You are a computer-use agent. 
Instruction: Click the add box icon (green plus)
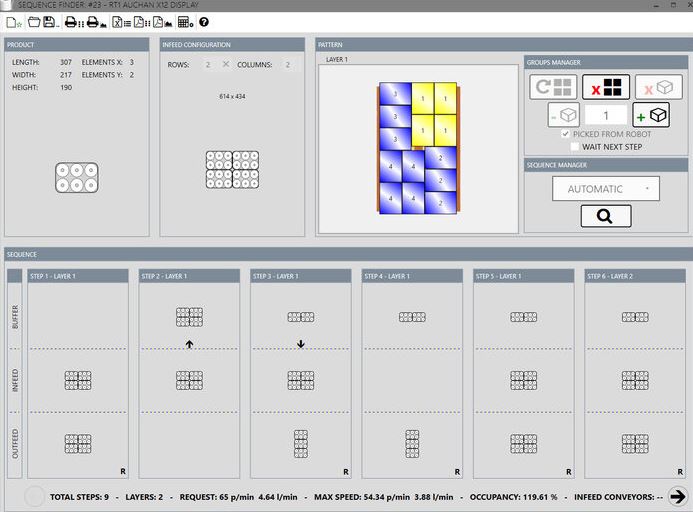652,116
